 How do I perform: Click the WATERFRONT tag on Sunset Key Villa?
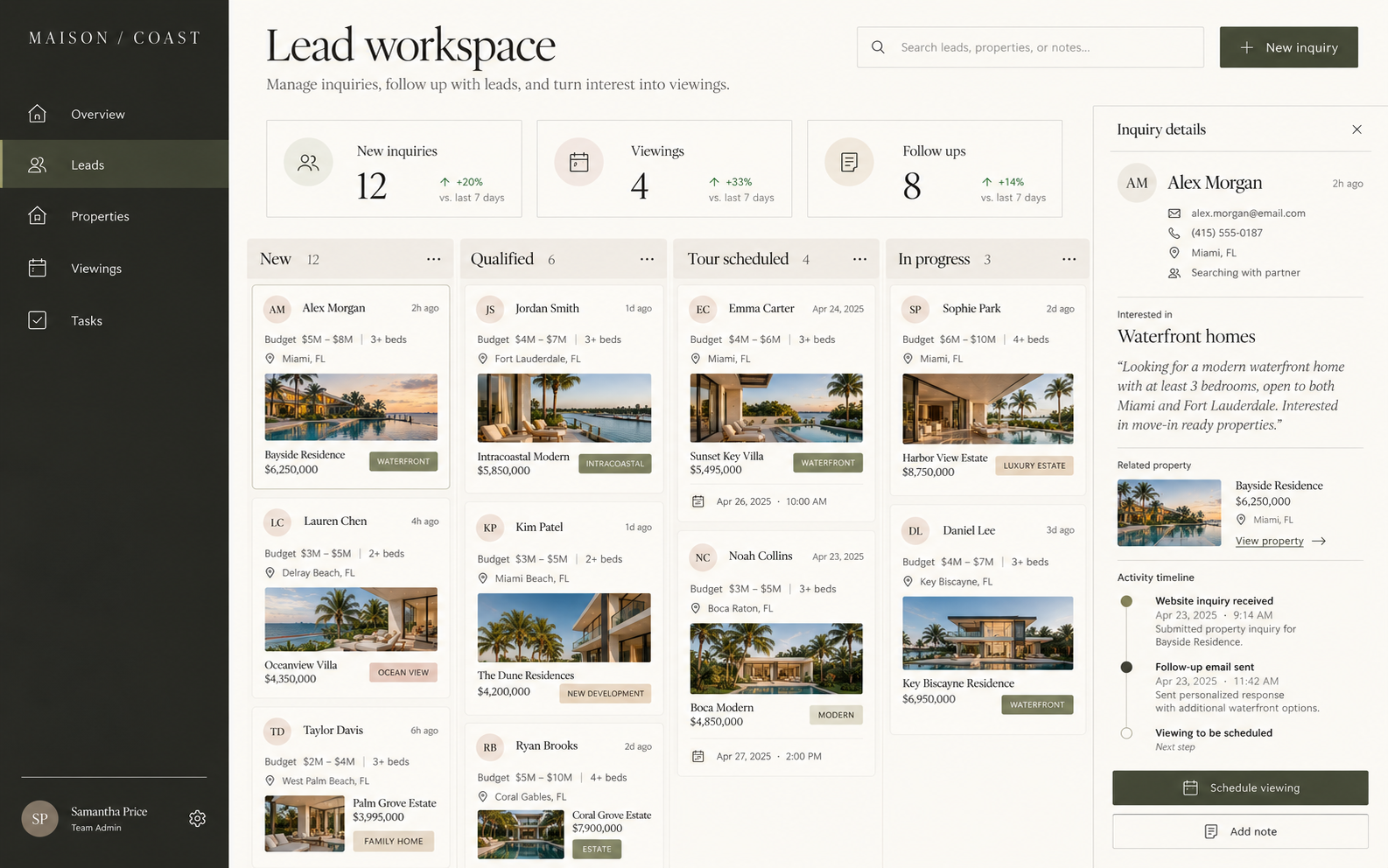[x=828, y=463]
